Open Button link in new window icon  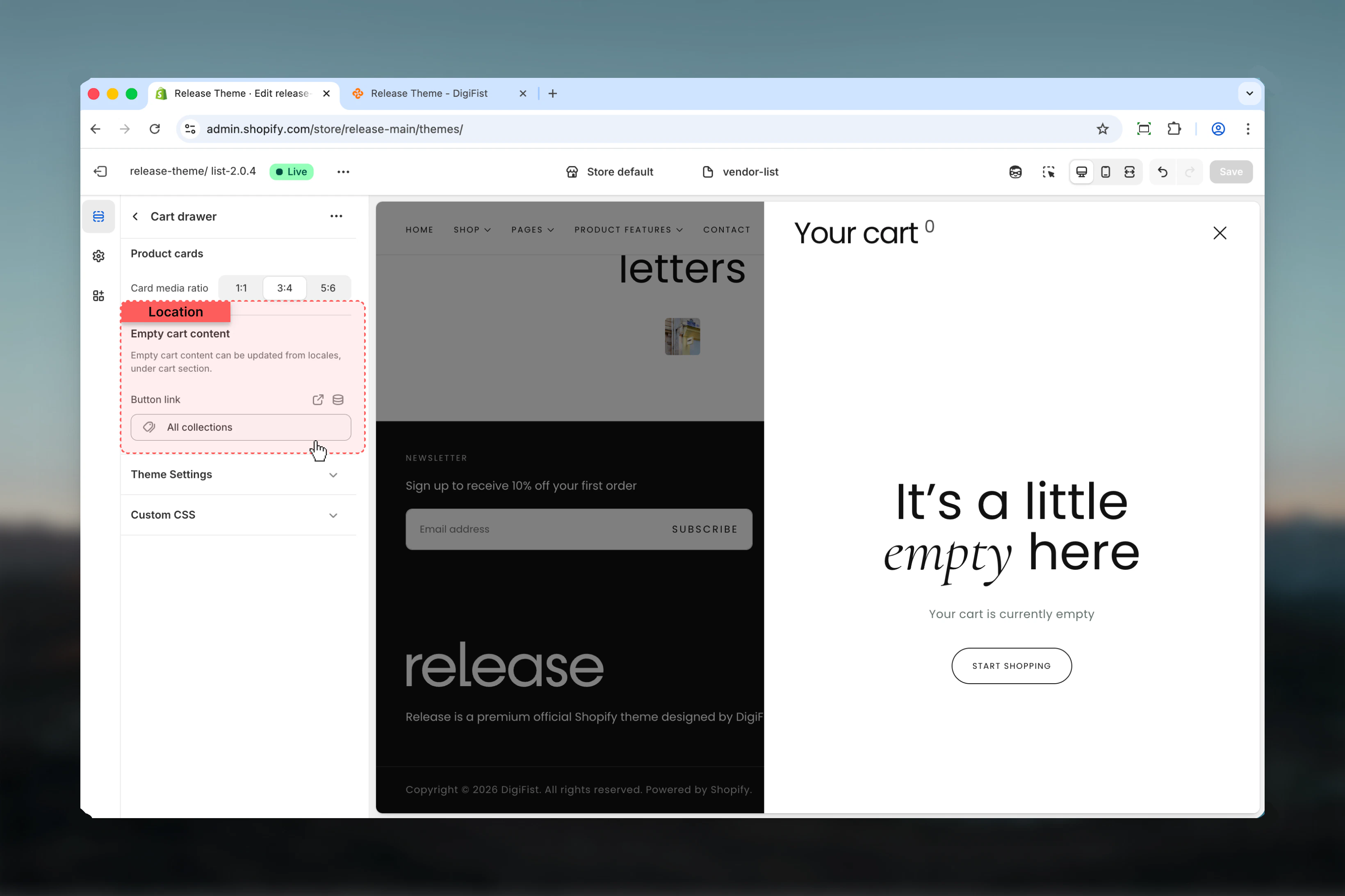click(x=318, y=399)
